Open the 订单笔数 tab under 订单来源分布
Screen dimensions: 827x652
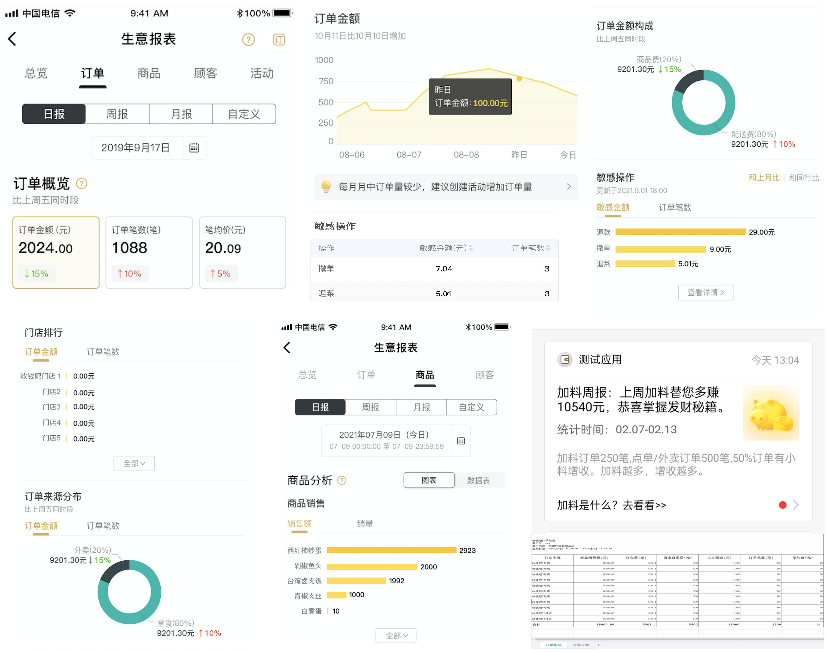102,525
